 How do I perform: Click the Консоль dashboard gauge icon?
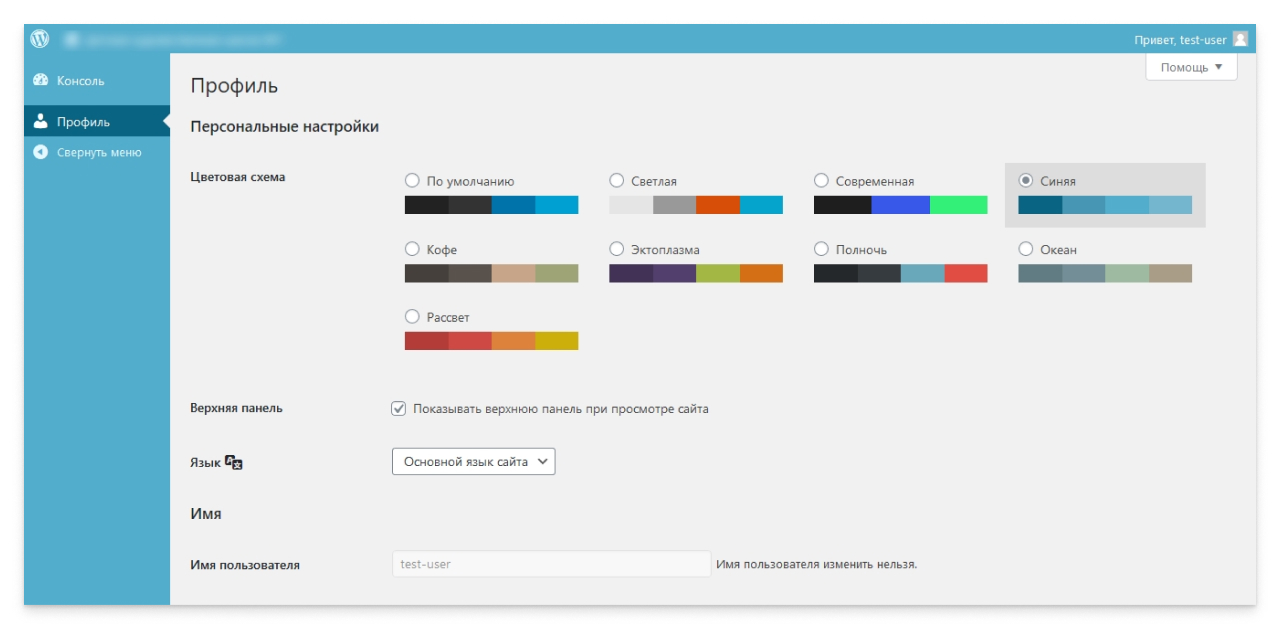click(x=41, y=80)
